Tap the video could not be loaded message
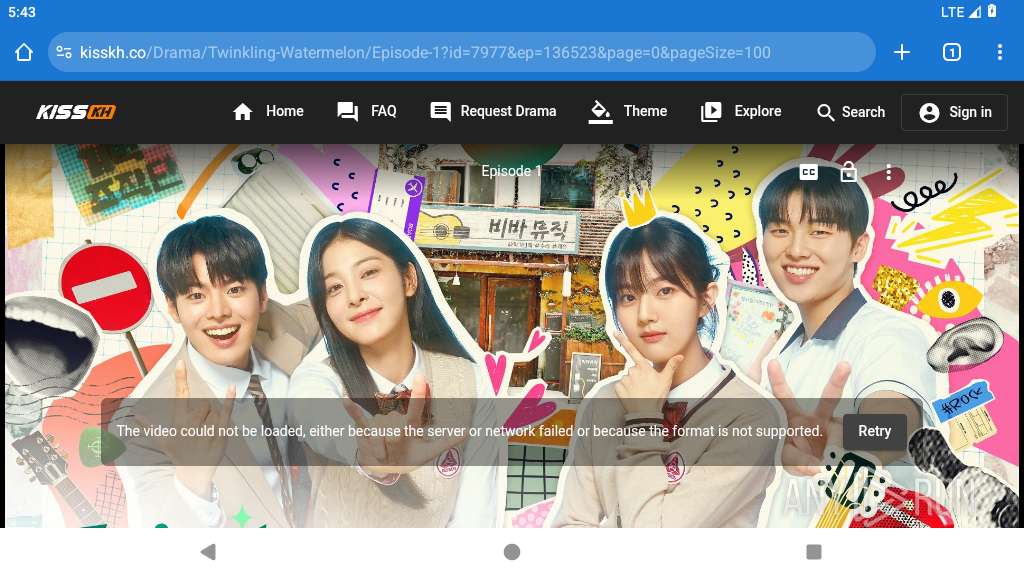This screenshot has width=1024, height=576. point(469,431)
